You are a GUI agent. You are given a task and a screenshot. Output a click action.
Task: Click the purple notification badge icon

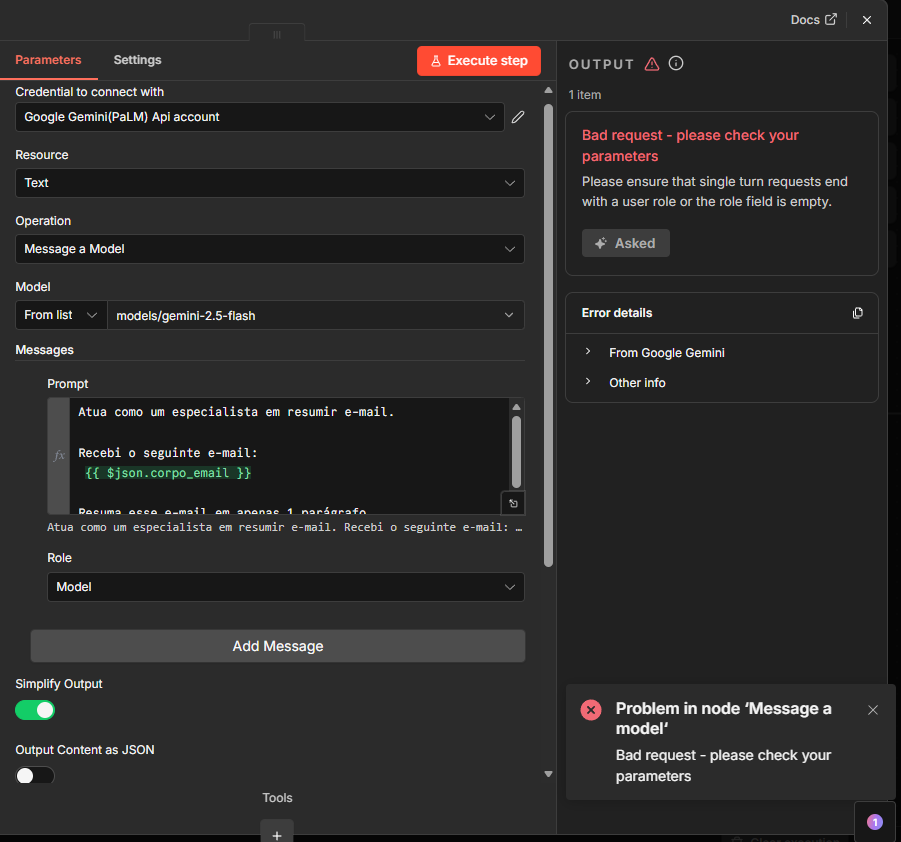874,822
